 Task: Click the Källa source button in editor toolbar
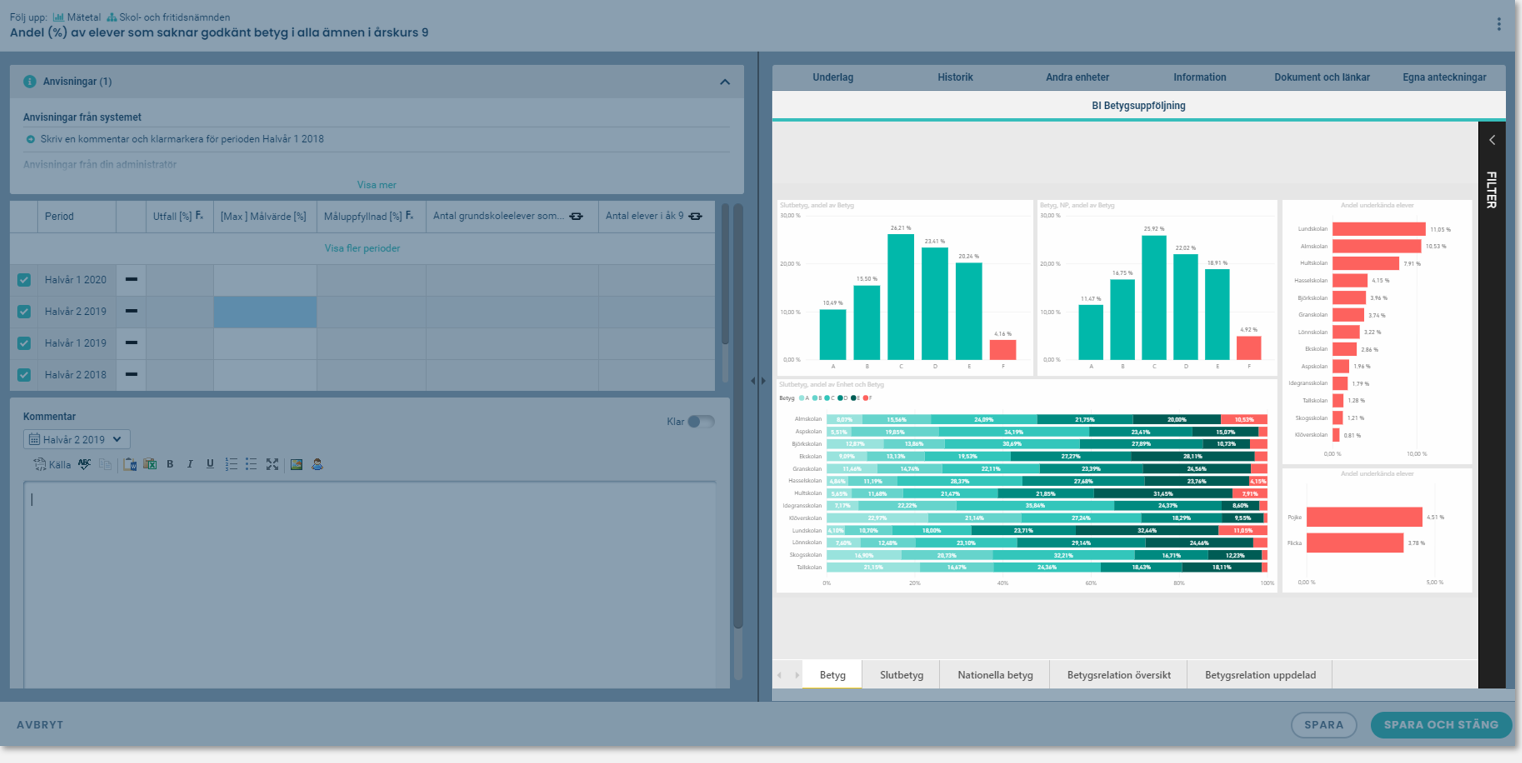(x=53, y=464)
